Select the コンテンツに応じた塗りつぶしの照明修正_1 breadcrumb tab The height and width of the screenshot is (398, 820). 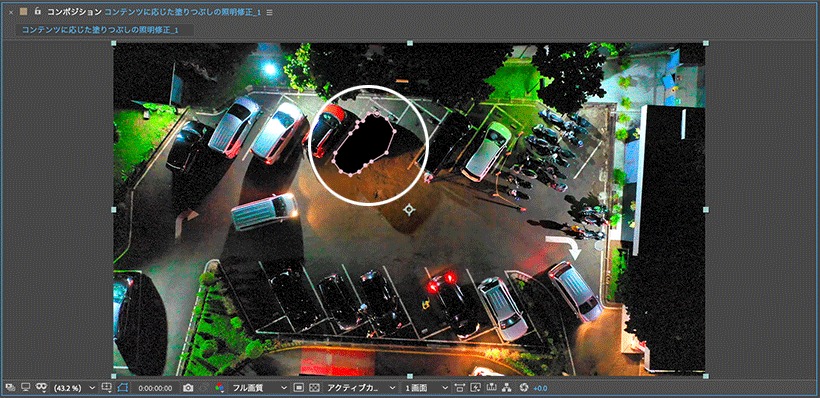100,30
